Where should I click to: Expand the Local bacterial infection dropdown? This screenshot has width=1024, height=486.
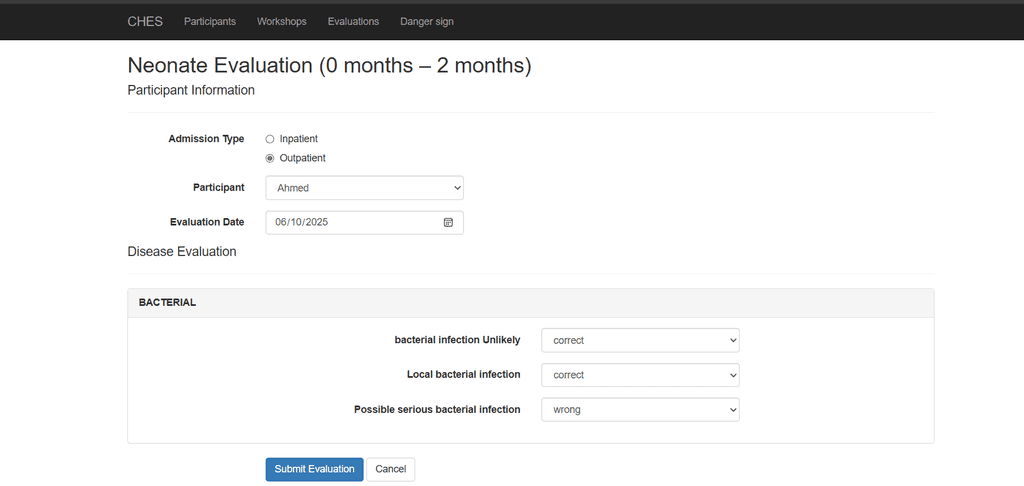click(x=640, y=375)
